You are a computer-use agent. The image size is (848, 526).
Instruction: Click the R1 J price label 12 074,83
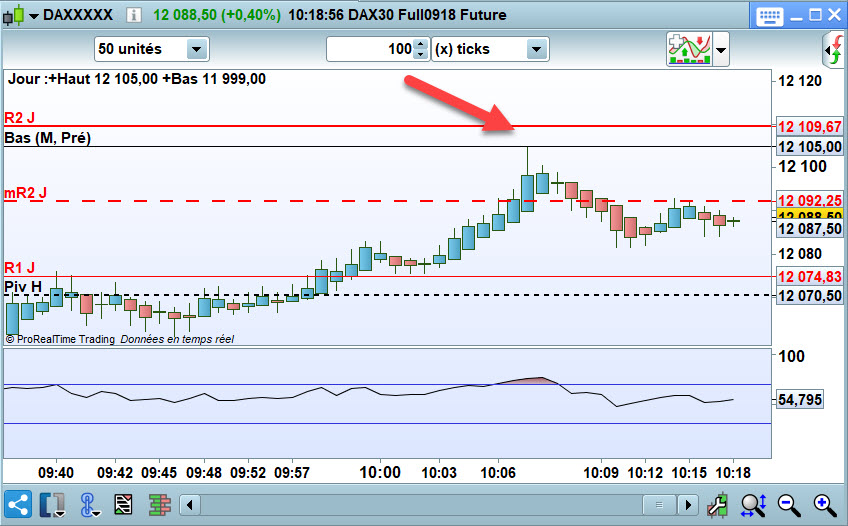[809, 277]
